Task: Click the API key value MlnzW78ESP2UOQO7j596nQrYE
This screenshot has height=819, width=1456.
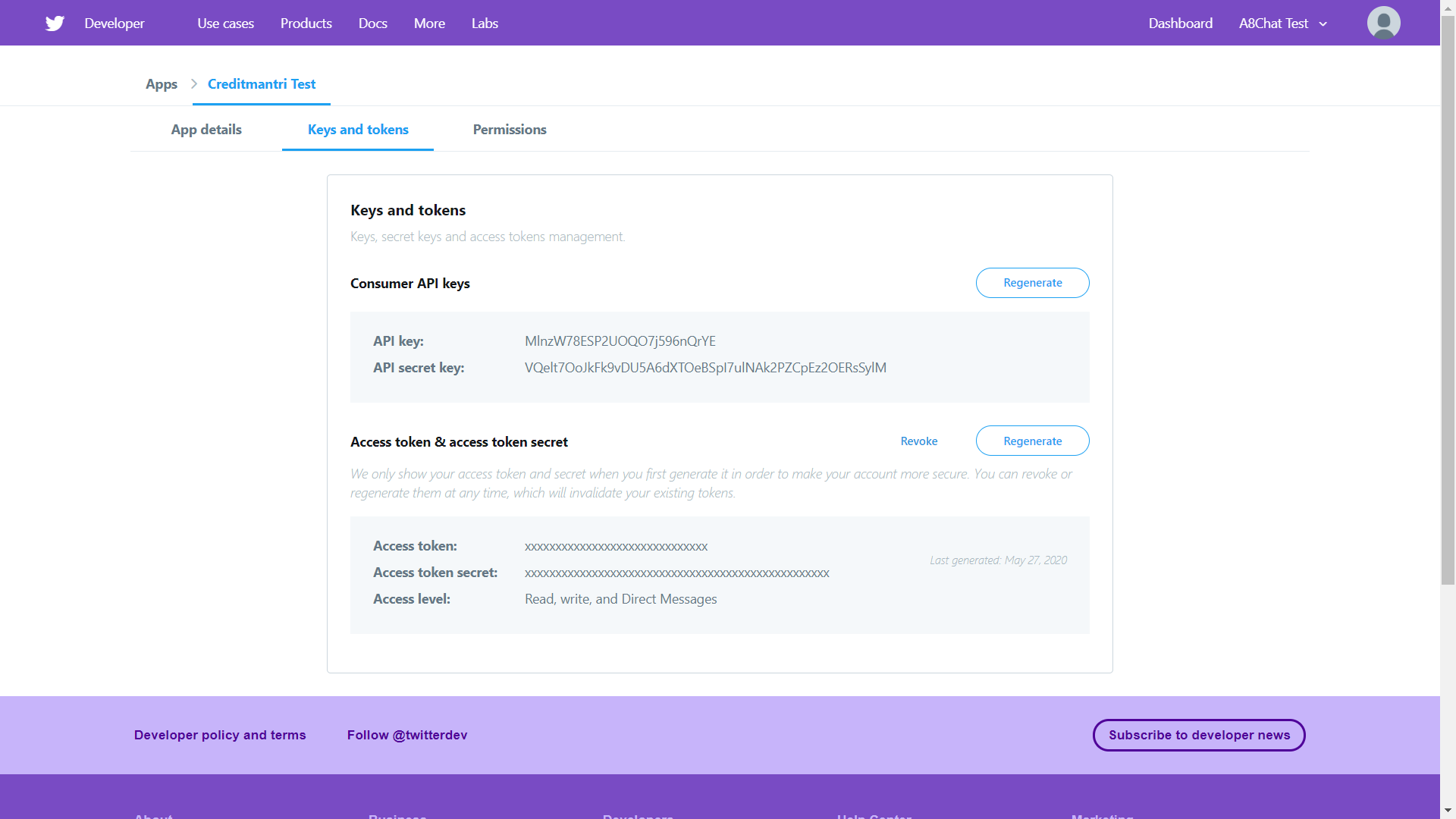Action: click(x=620, y=341)
